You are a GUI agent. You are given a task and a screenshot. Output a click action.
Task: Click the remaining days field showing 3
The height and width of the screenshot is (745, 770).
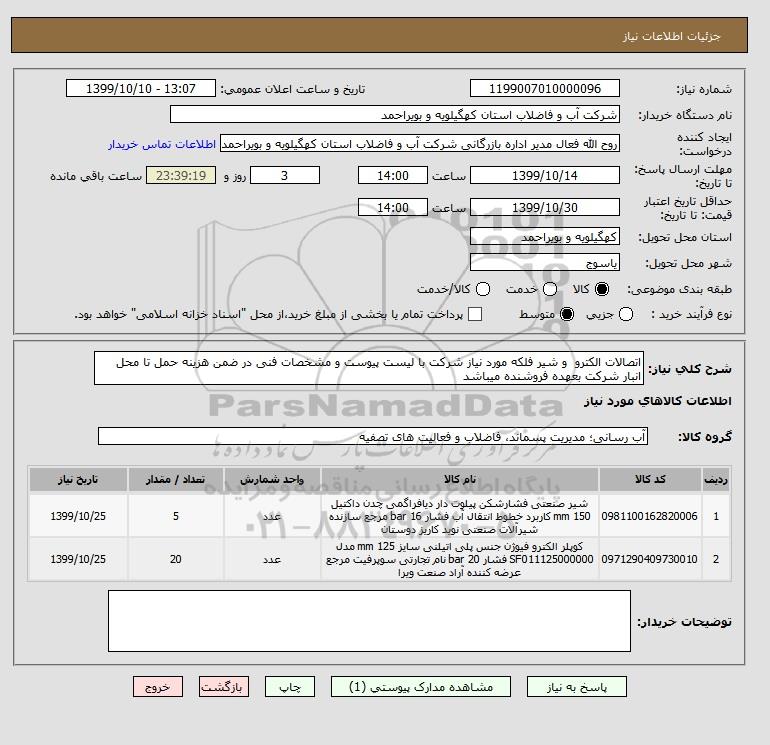285,175
